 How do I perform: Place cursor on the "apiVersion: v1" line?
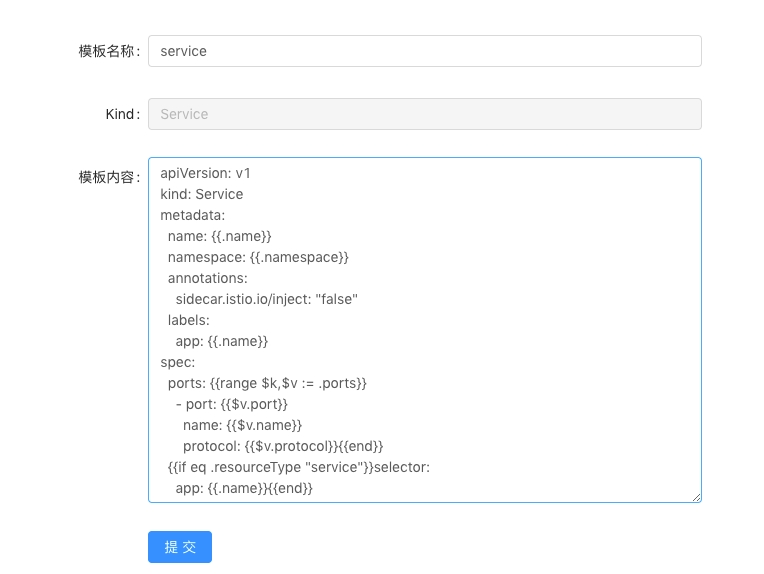(x=205, y=173)
